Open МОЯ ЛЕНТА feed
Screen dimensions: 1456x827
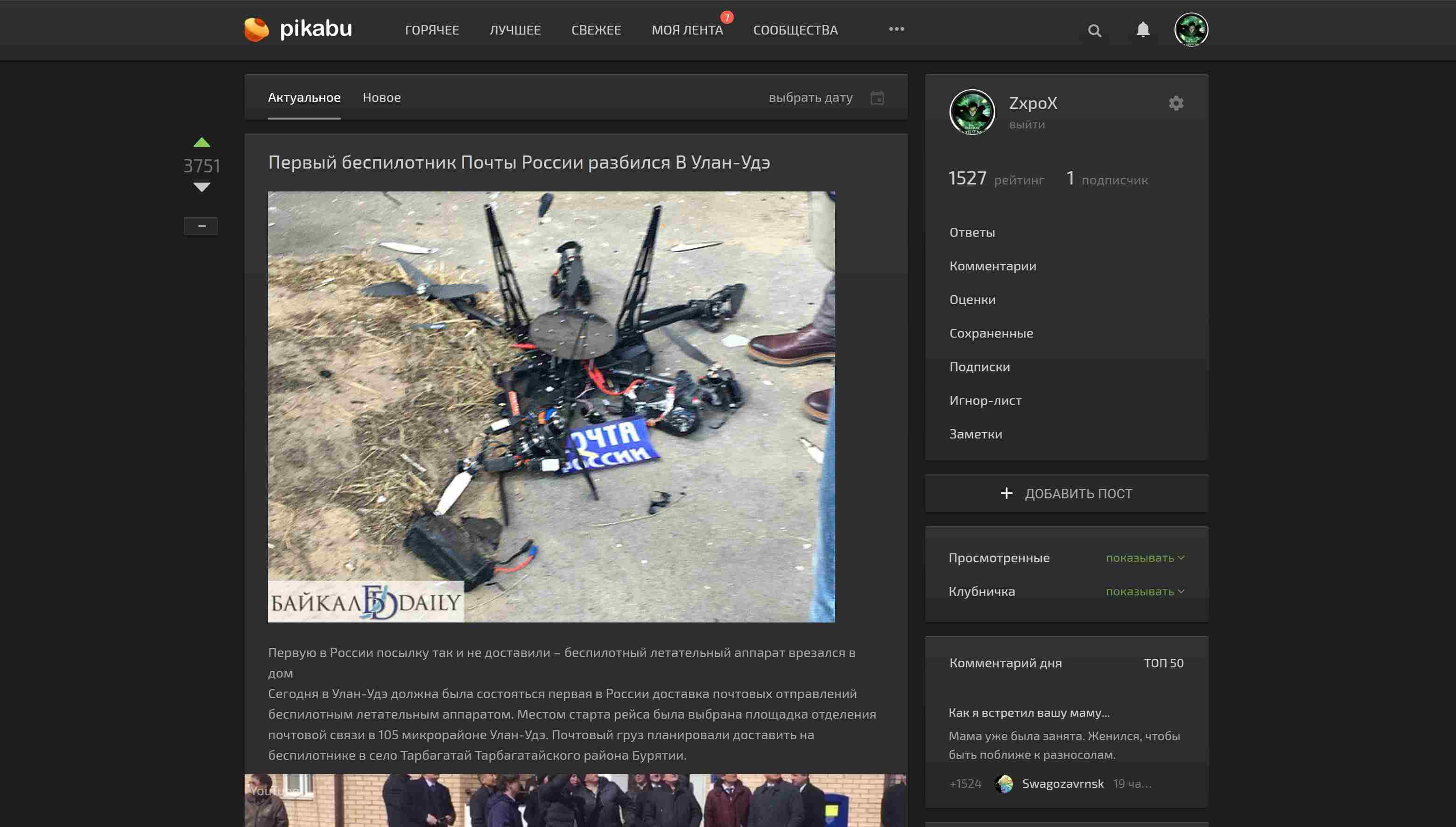687,30
